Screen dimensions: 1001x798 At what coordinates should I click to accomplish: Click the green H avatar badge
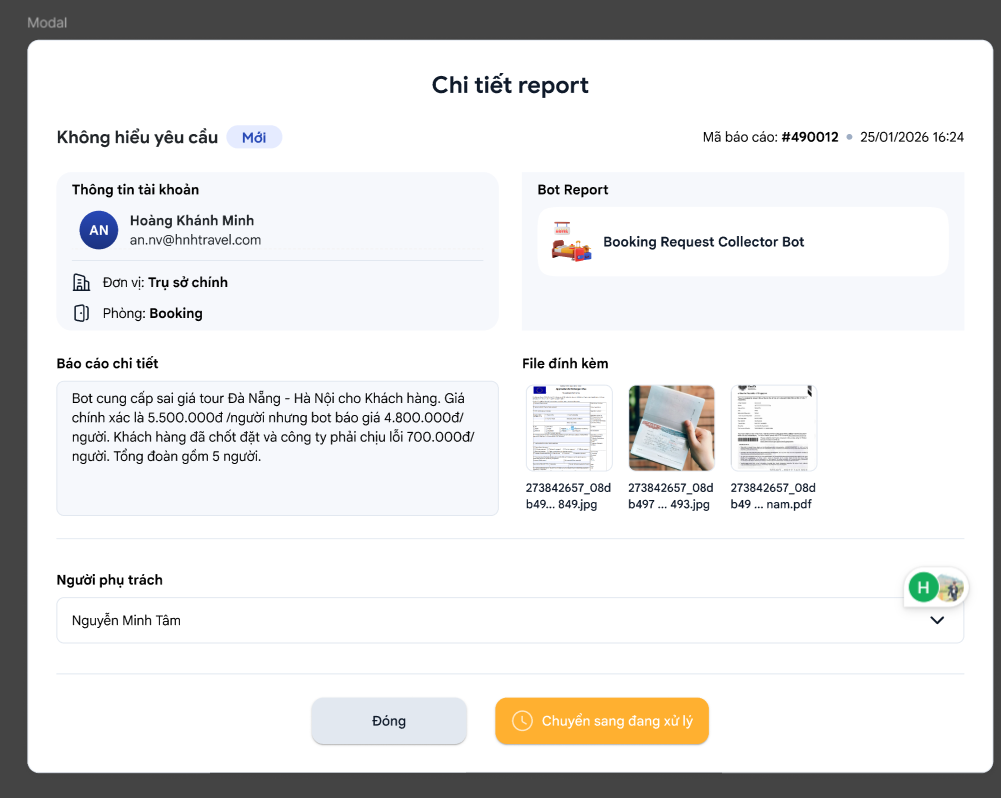point(924,588)
